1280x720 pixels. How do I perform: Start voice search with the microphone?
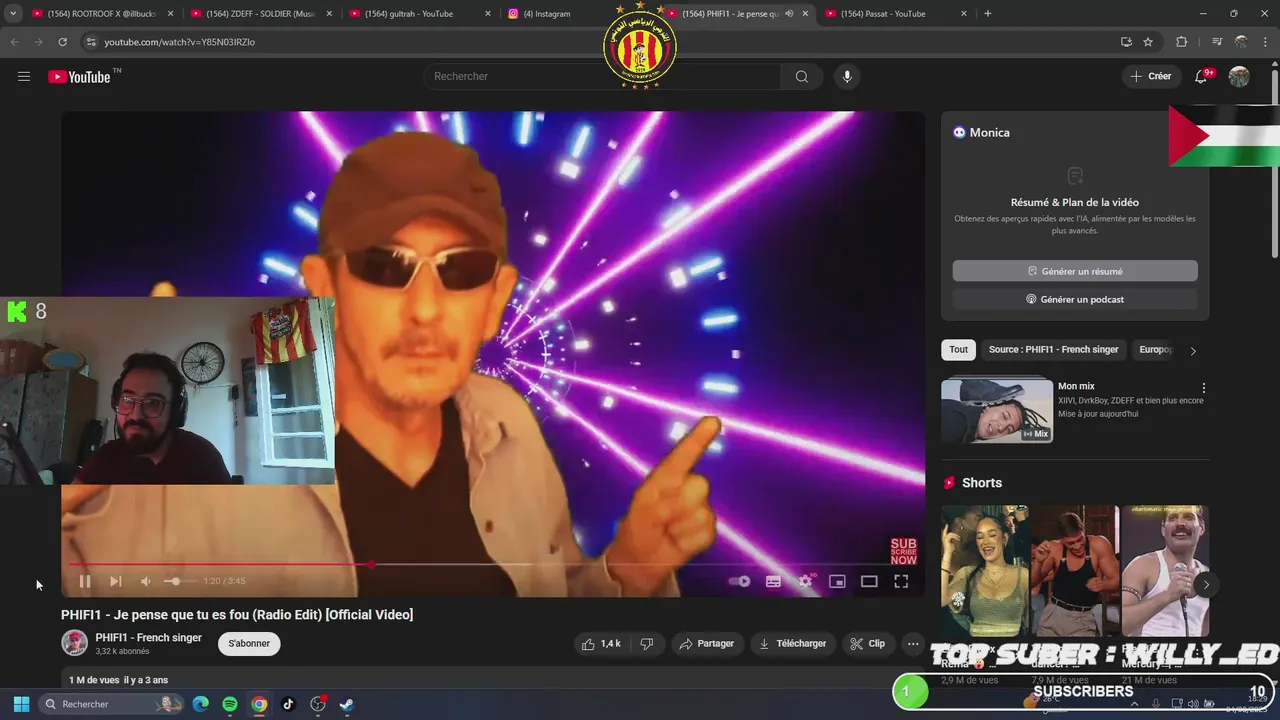[847, 77]
